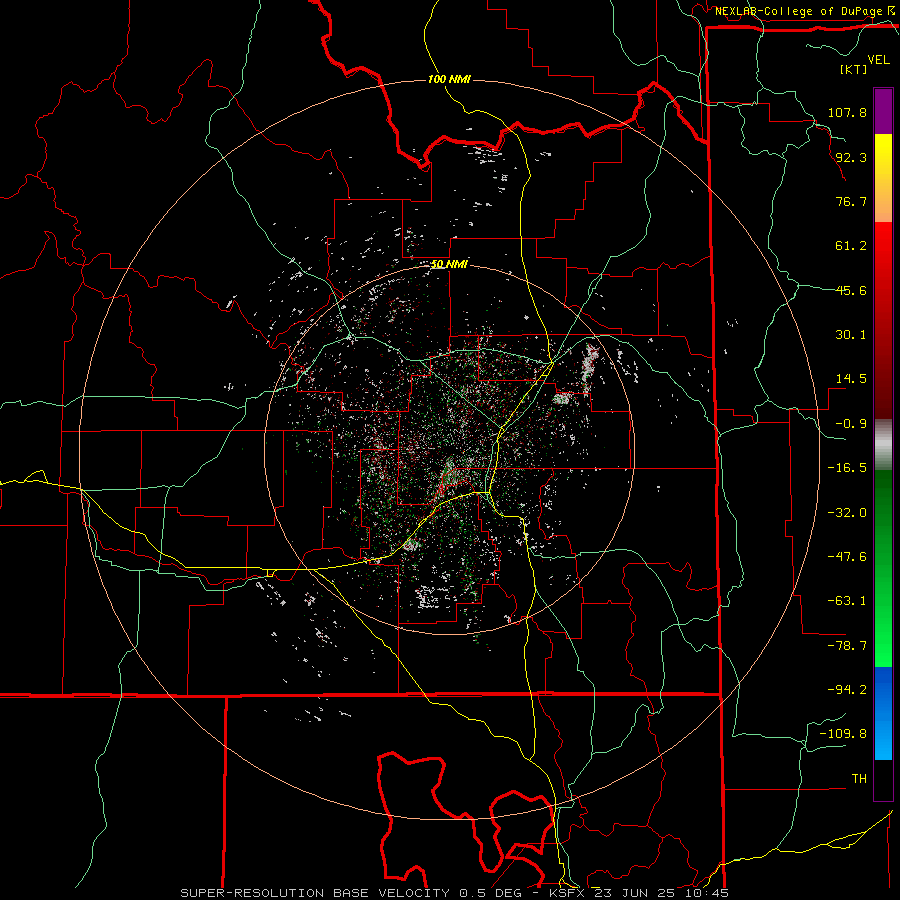
Task: Click the 76.7 value on velocity scale
Action: coord(851,201)
